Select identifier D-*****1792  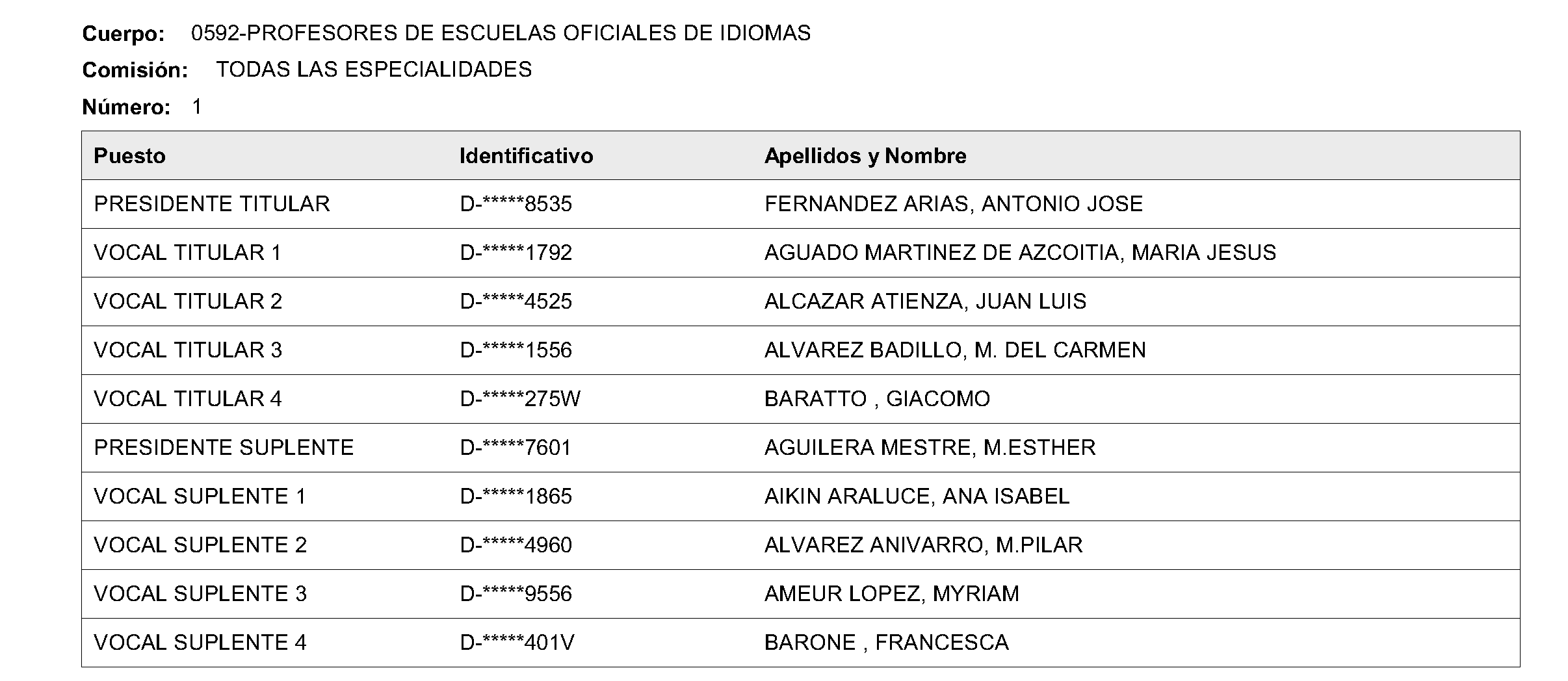point(516,253)
